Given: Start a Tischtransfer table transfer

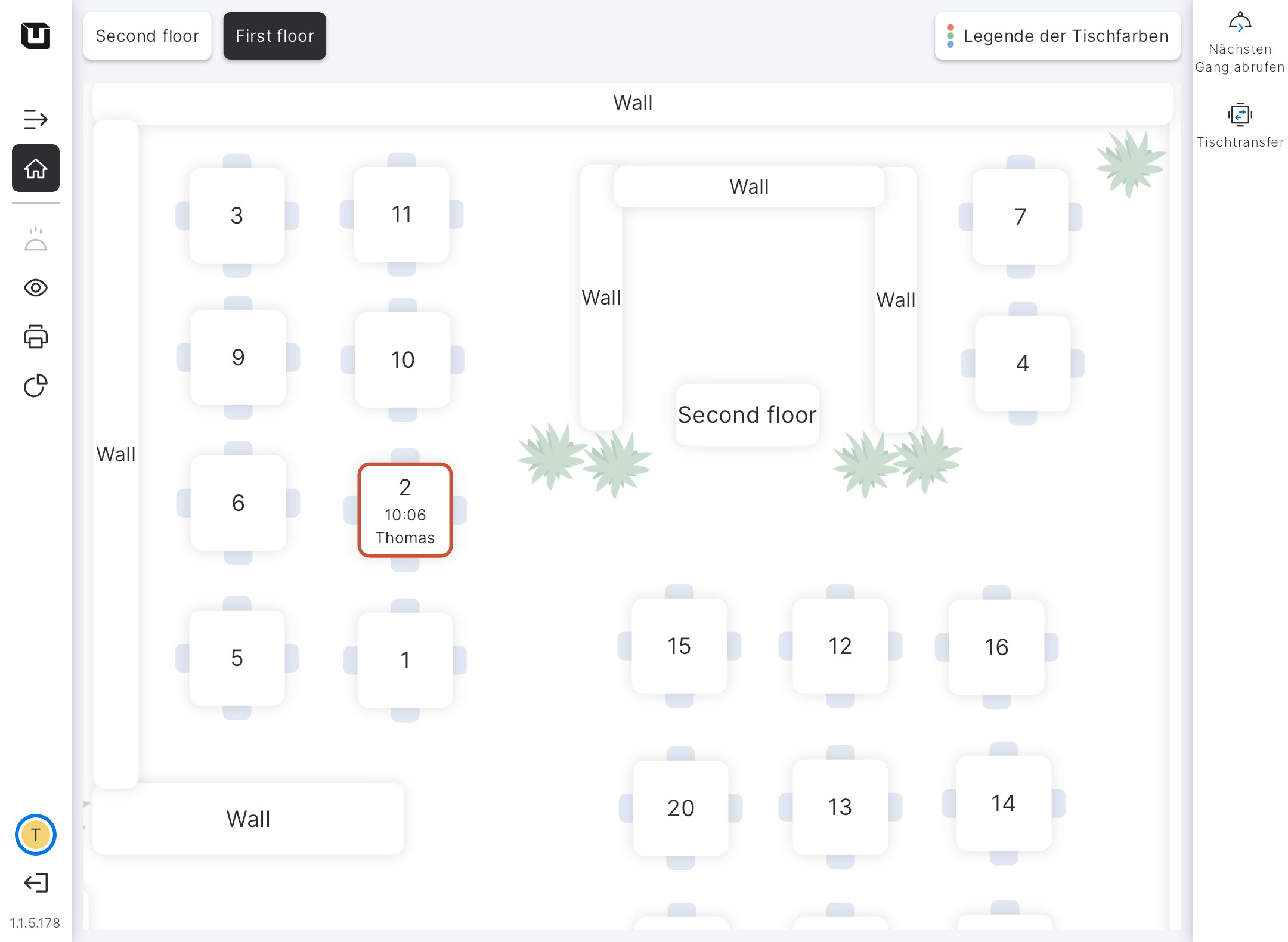Looking at the screenshot, I should pyautogui.click(x=1240, y=124).
